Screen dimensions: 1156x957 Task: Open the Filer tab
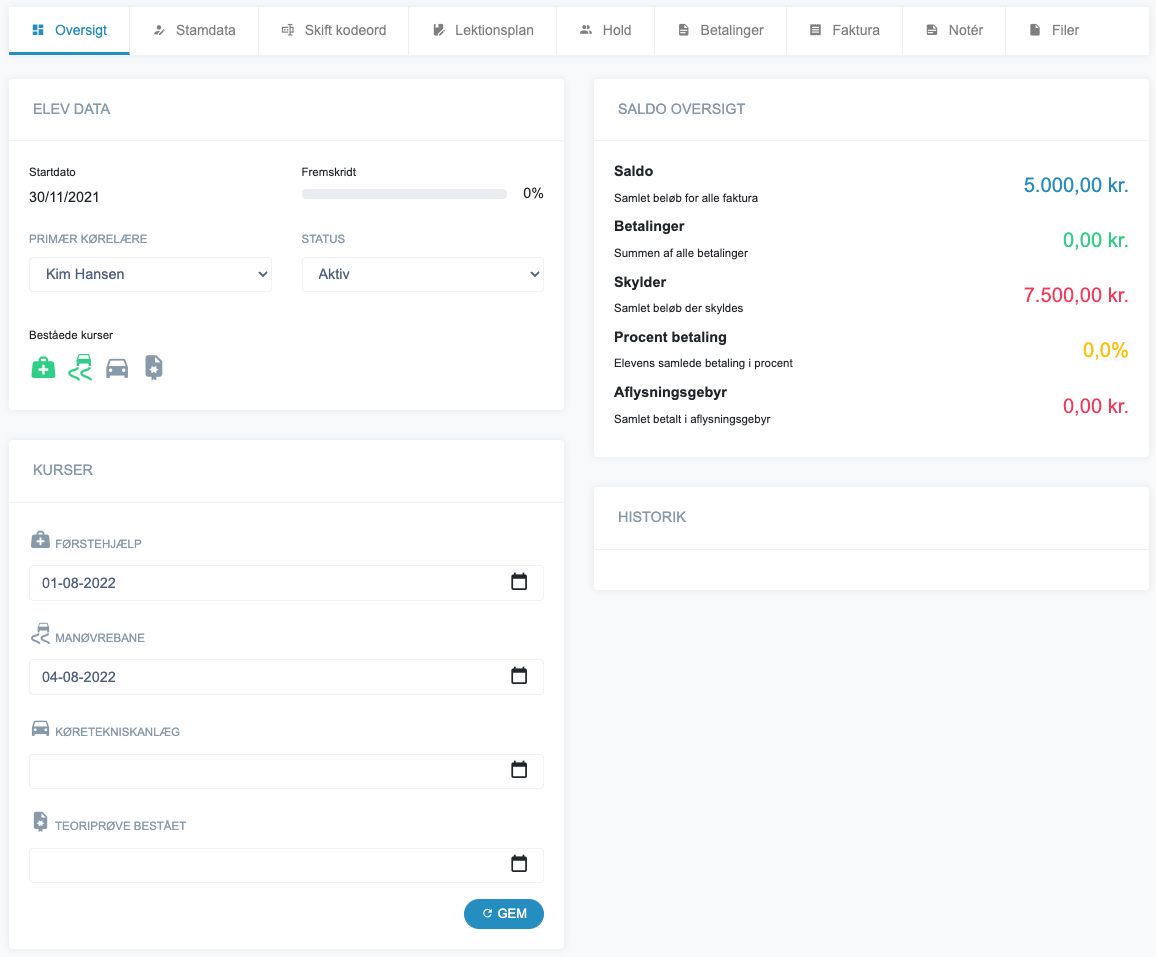1054,30
